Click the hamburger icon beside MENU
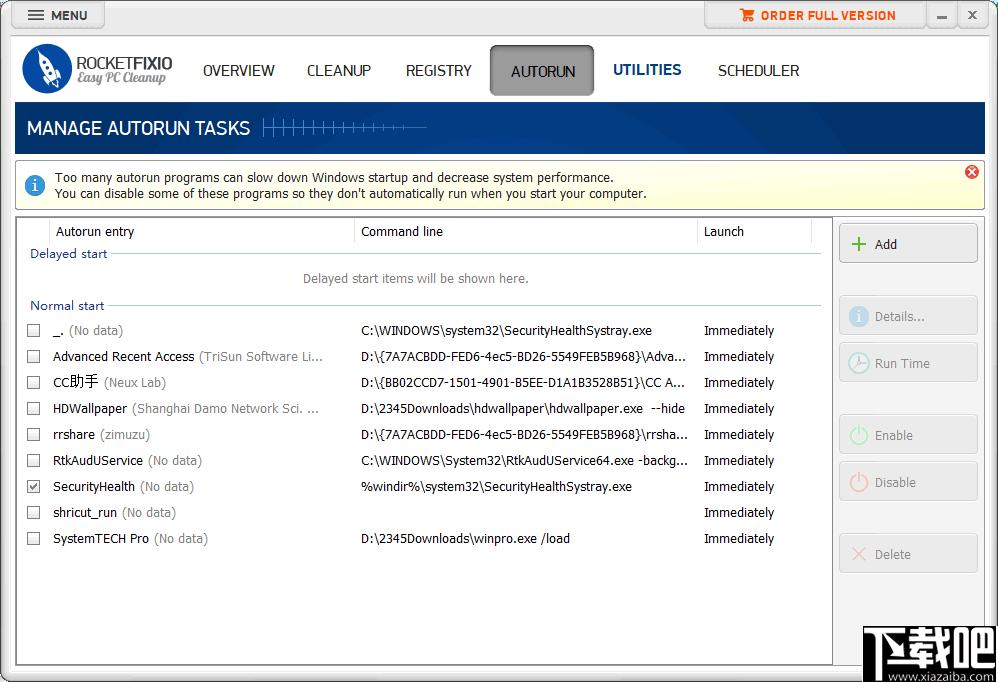Image resolution: width=998 pixels, height=682 pixels. (36, 15)
